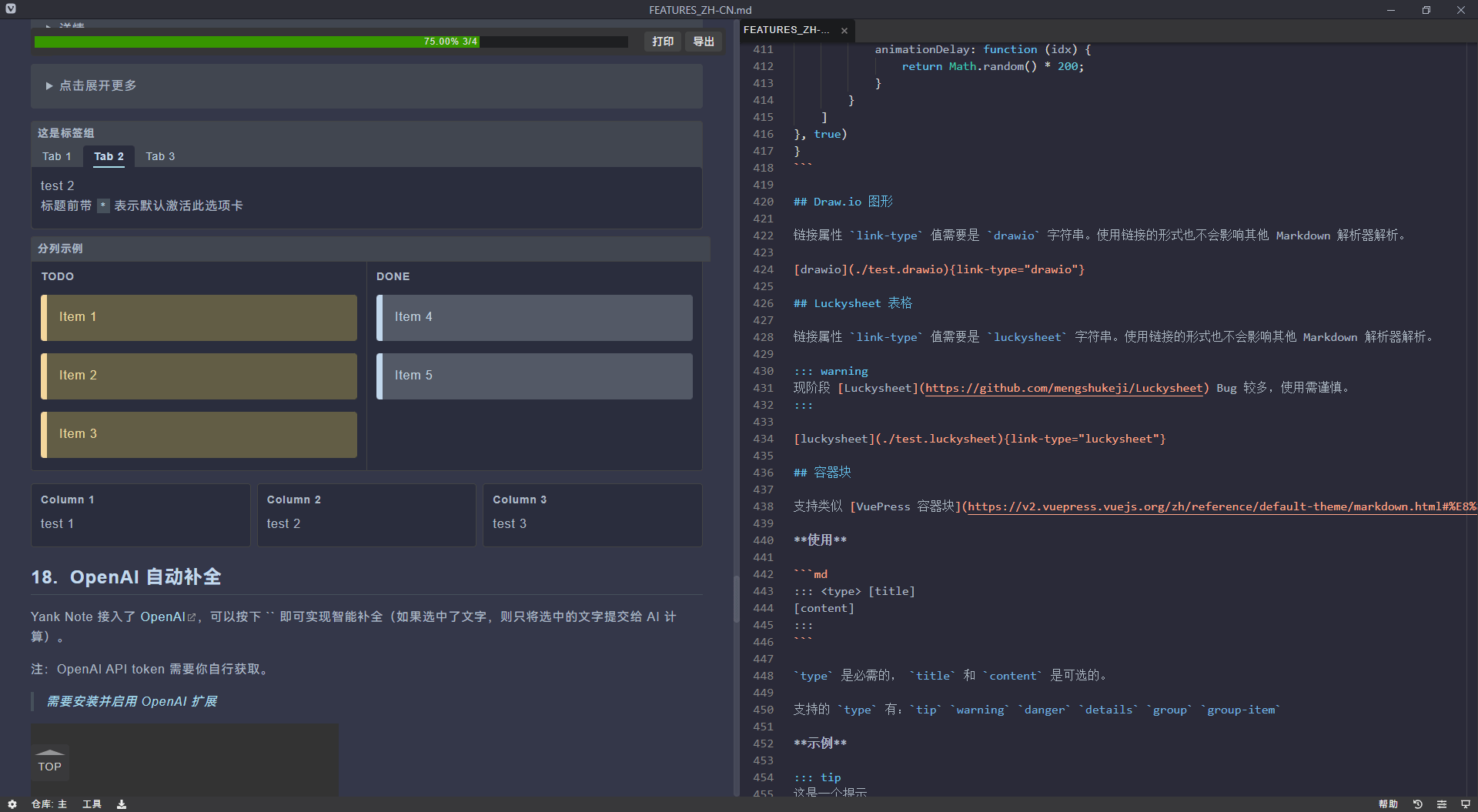This screenshot has height=812, width=1478.
Task: Open the 仓库: 主 repository menu
Action: (49, 804)
